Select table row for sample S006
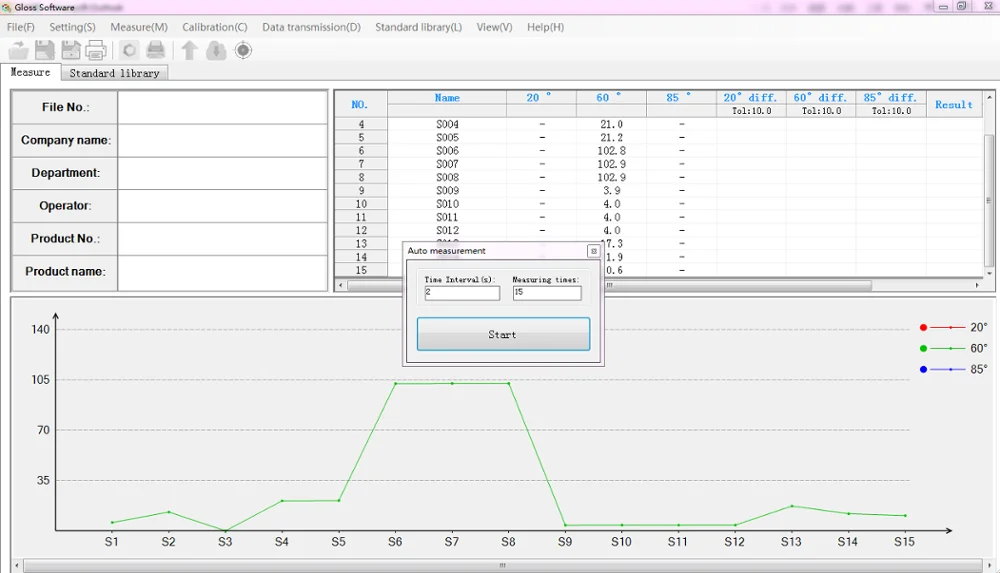The height and width of the screenshot is (573, 1000). click(447, 151)
